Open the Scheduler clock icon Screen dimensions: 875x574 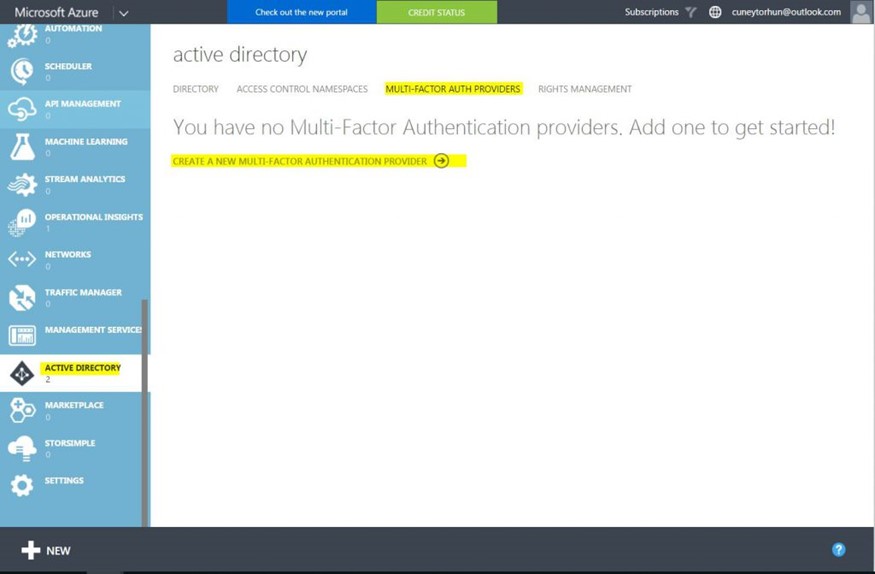pos(22,71)
